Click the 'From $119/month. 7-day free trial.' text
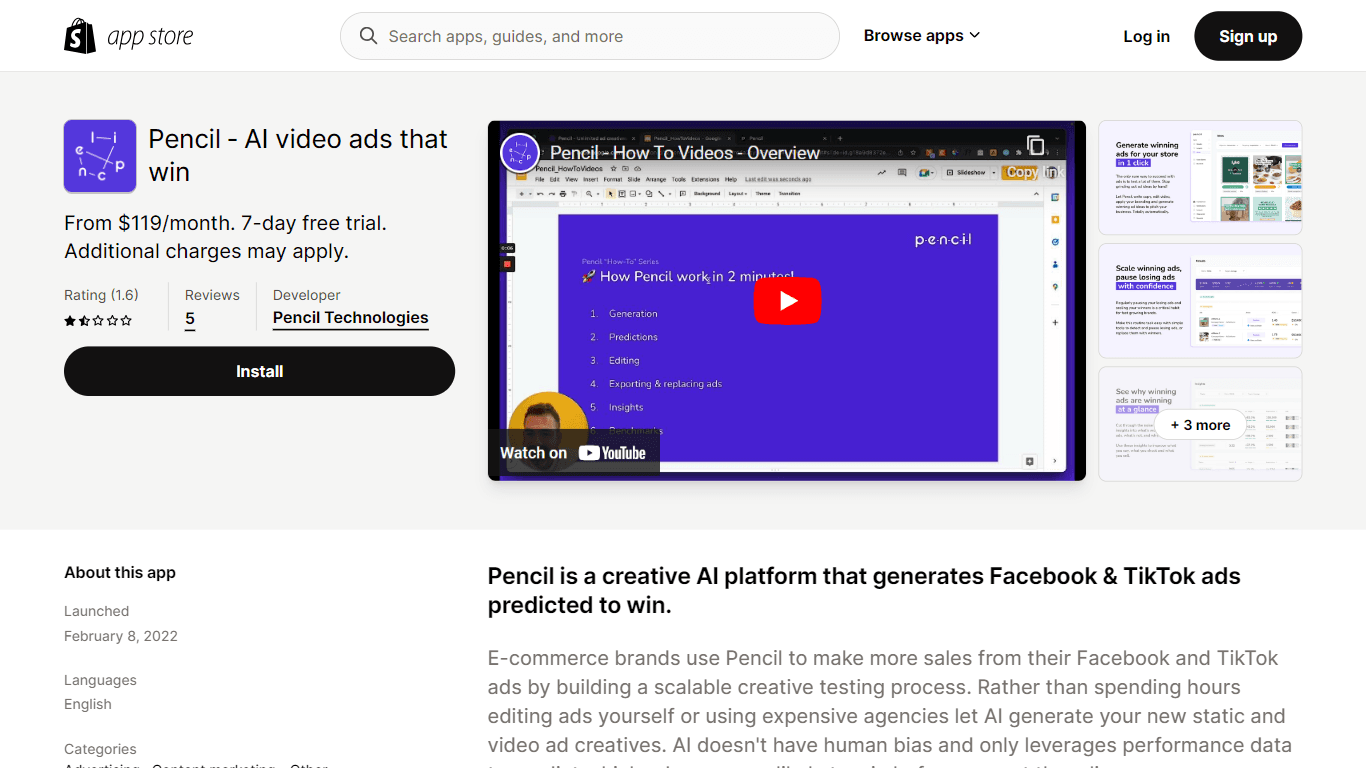This screenshot has width=1366, height=768. [x=225, y=223]
